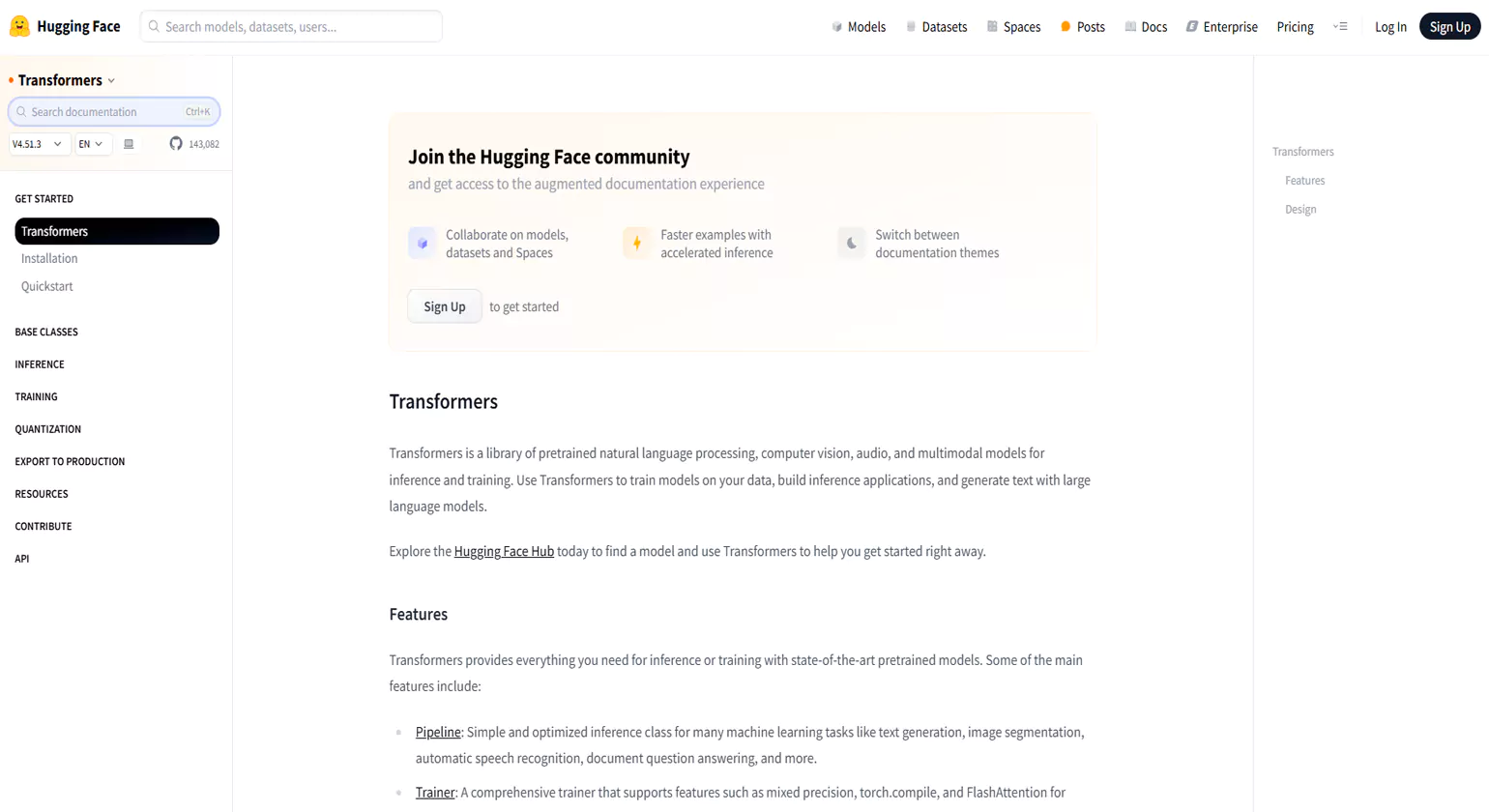The image size is (1489, 812).
Task: Select Quickstart in the sidebar
Action: pos(47,286)
